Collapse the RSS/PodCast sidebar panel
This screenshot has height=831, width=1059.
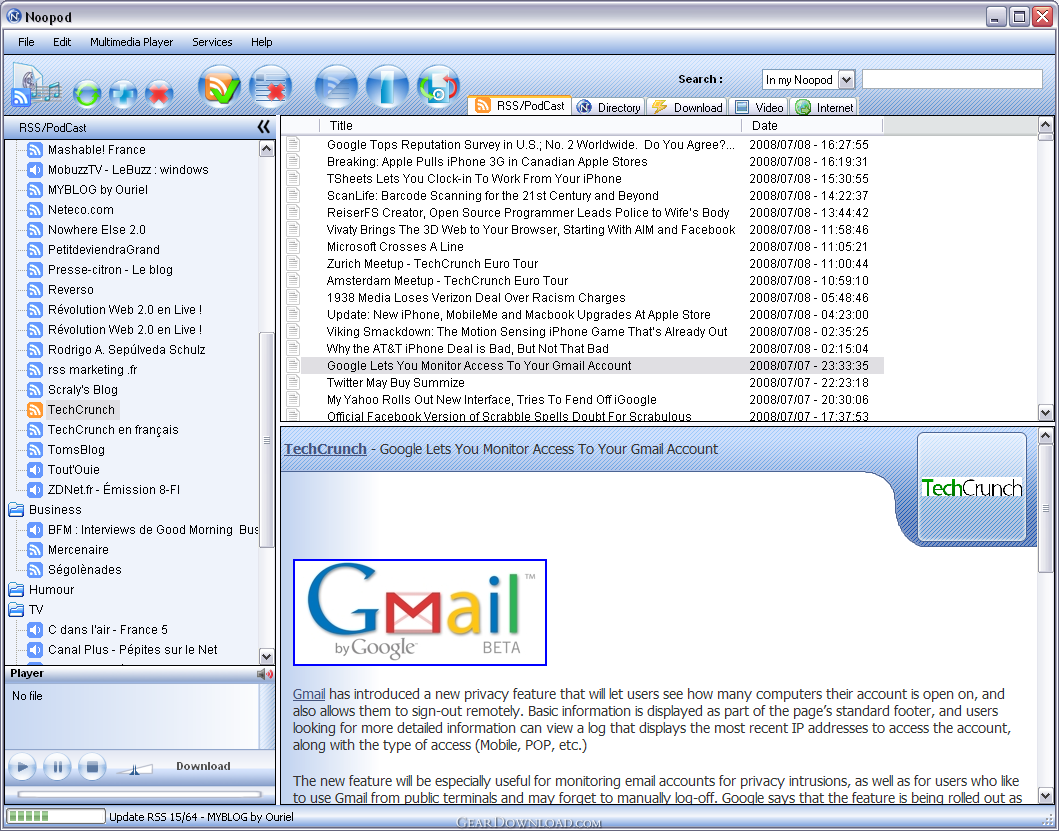263,127
